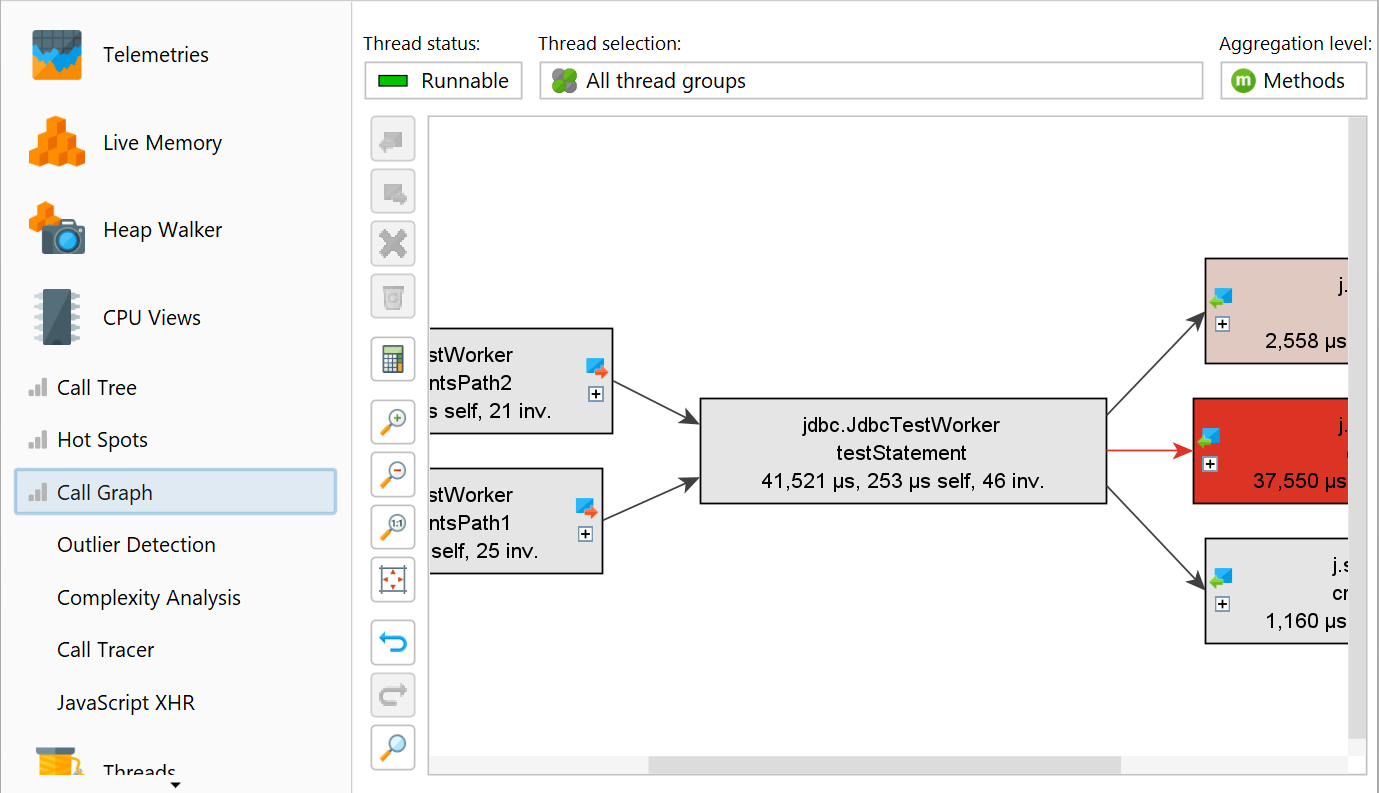The width and height of the screenshot is (1379, 793).
Task: Open the Aggregation level Methods dropdown
Action: (1293, 81)
